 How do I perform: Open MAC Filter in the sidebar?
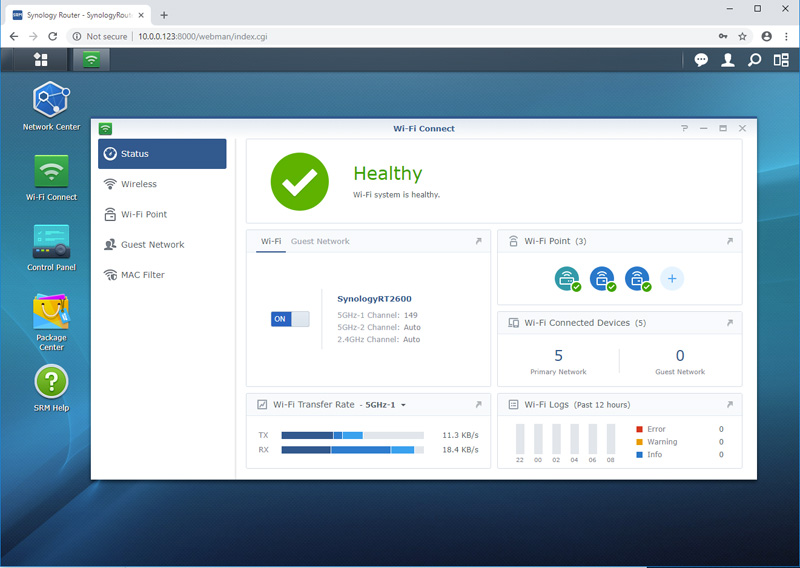[142, 275]
